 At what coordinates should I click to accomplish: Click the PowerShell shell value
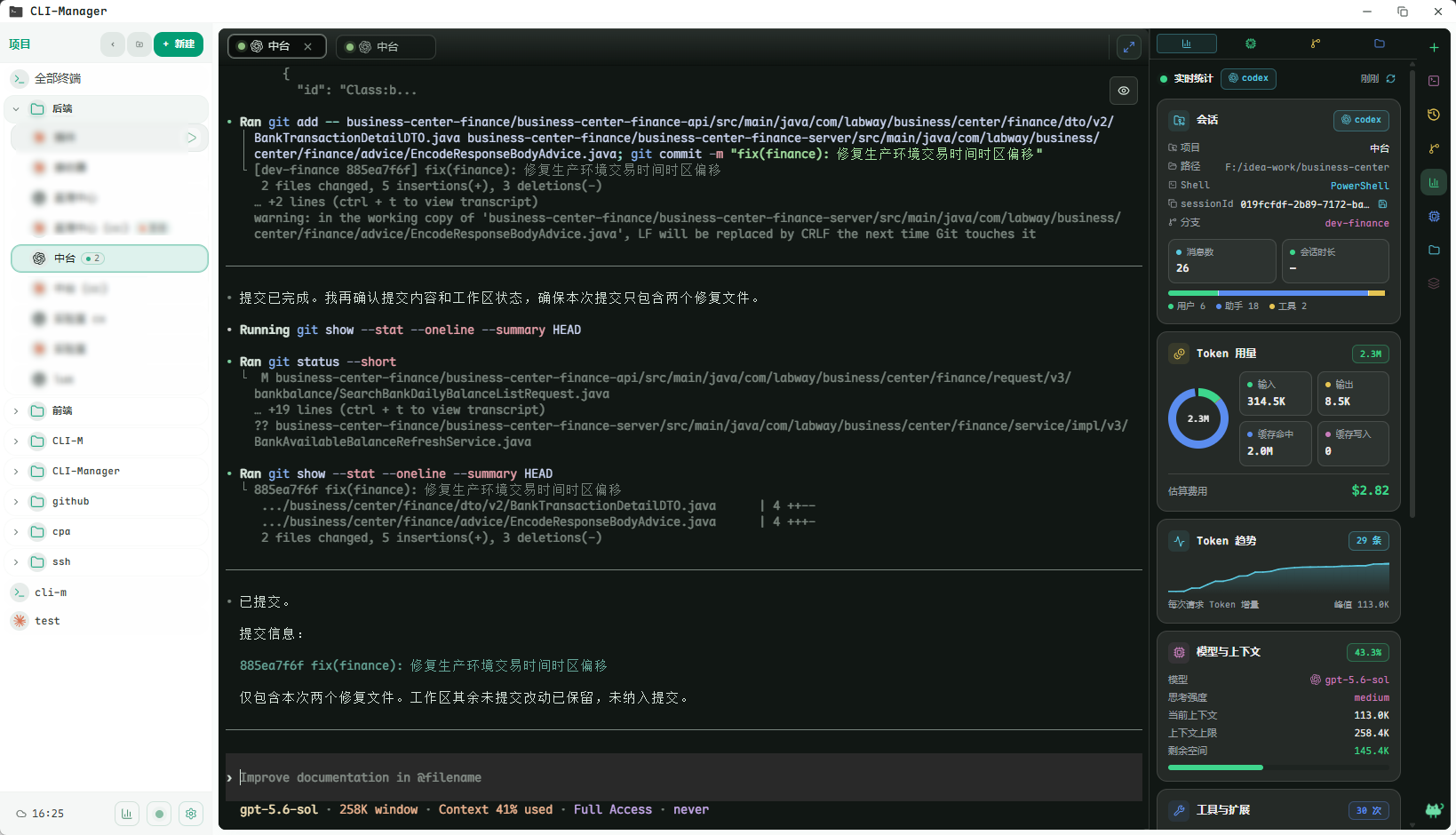[x=1359, y=186]
